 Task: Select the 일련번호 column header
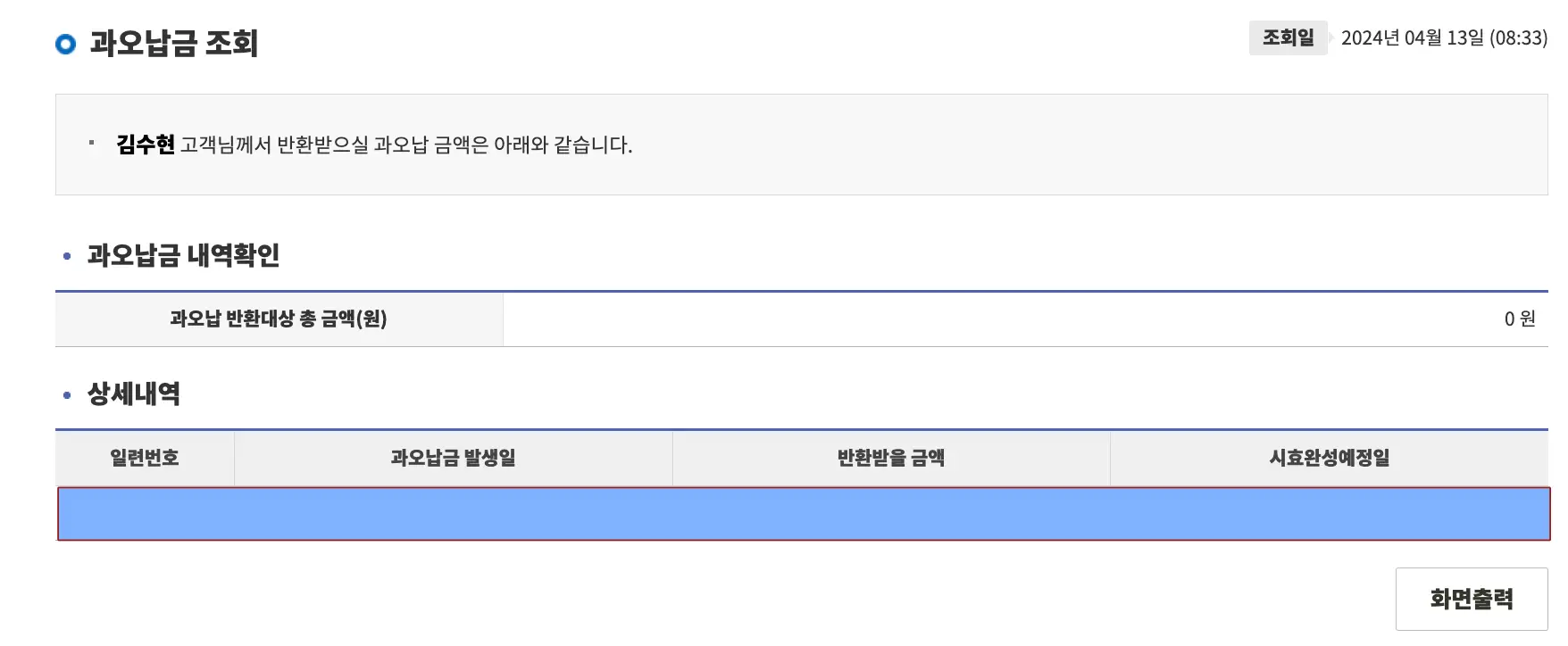(x=145, y=458)
